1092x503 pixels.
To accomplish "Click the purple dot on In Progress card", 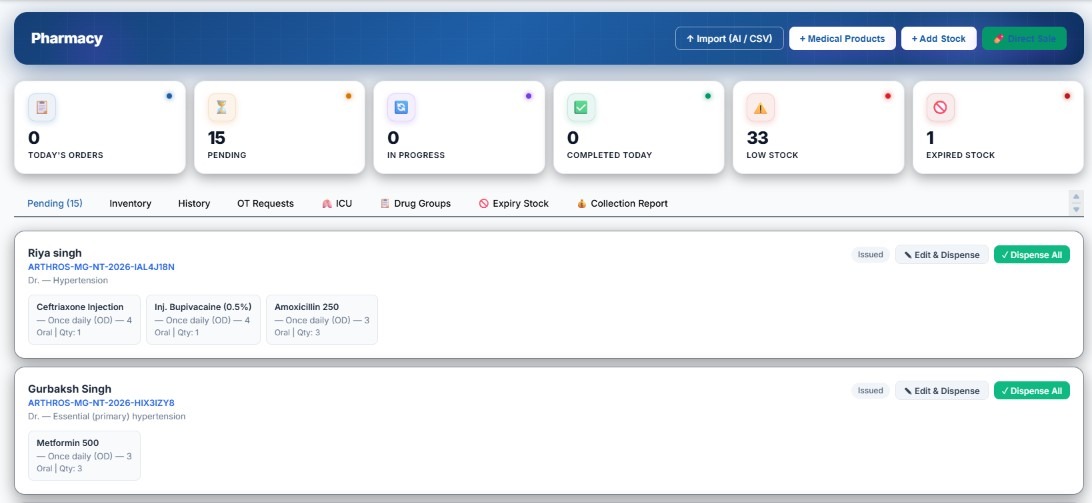I will click(529, 96).
